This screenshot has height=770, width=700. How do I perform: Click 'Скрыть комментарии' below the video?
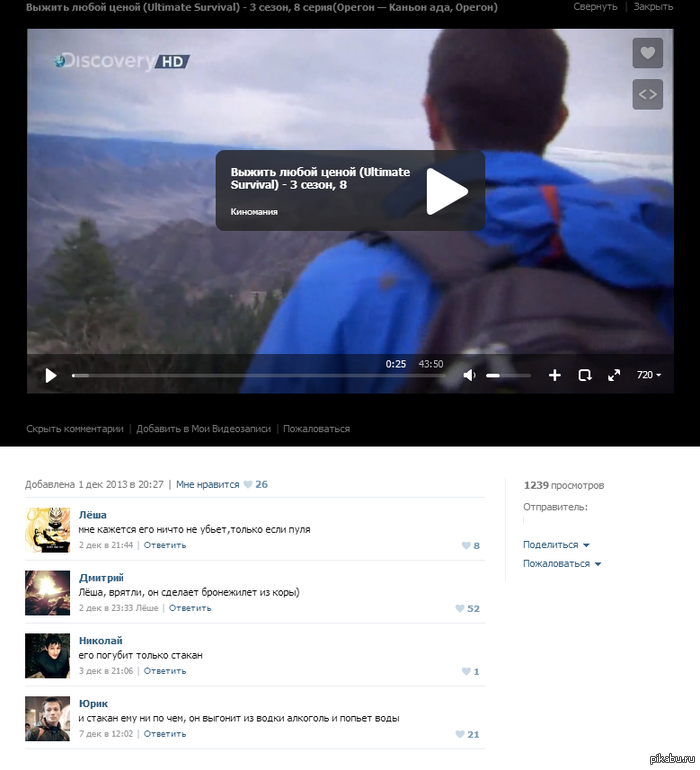[x=75, y=428]
